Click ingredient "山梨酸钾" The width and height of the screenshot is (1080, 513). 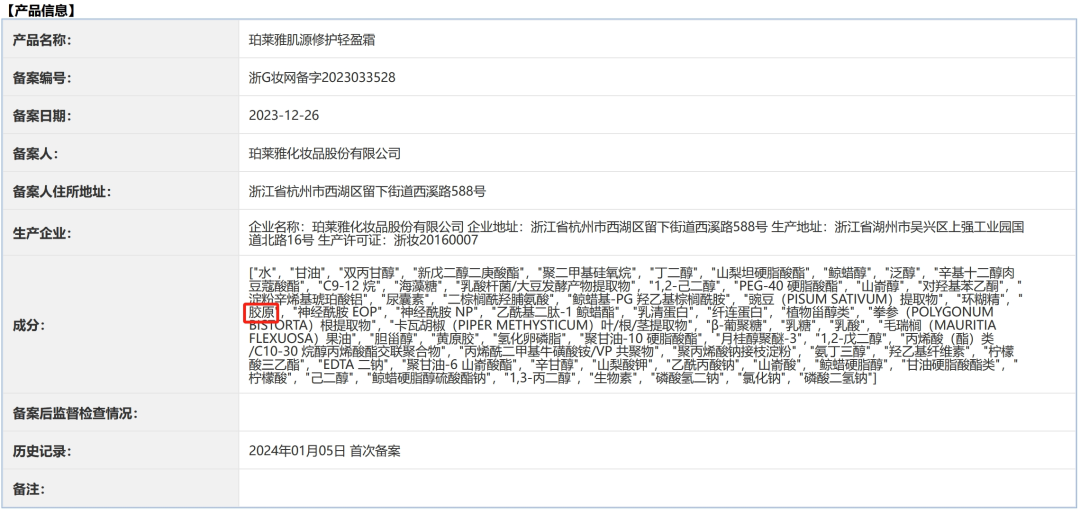pos(623,364)
